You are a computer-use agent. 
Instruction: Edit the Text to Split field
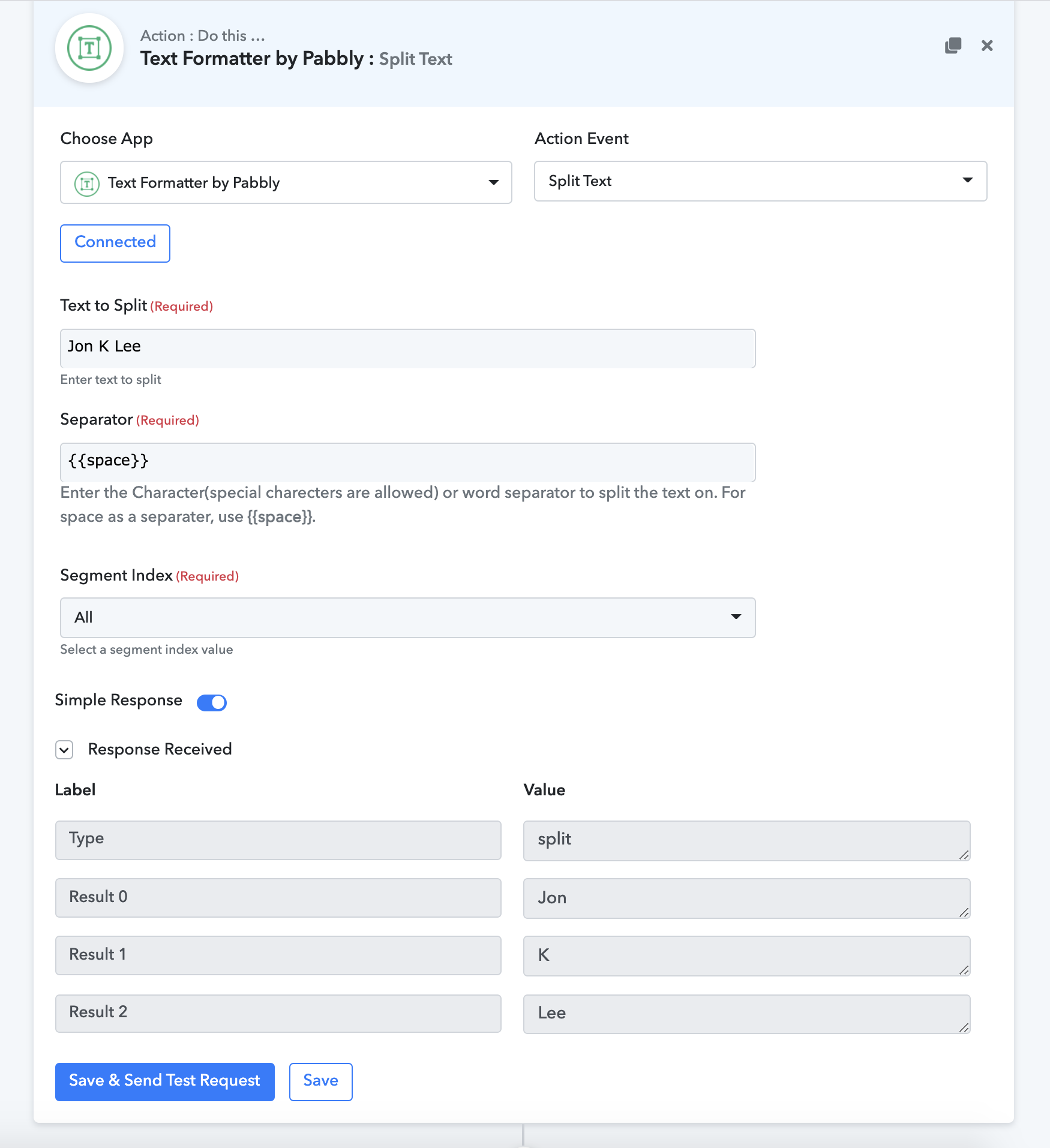tap(408, 348)
